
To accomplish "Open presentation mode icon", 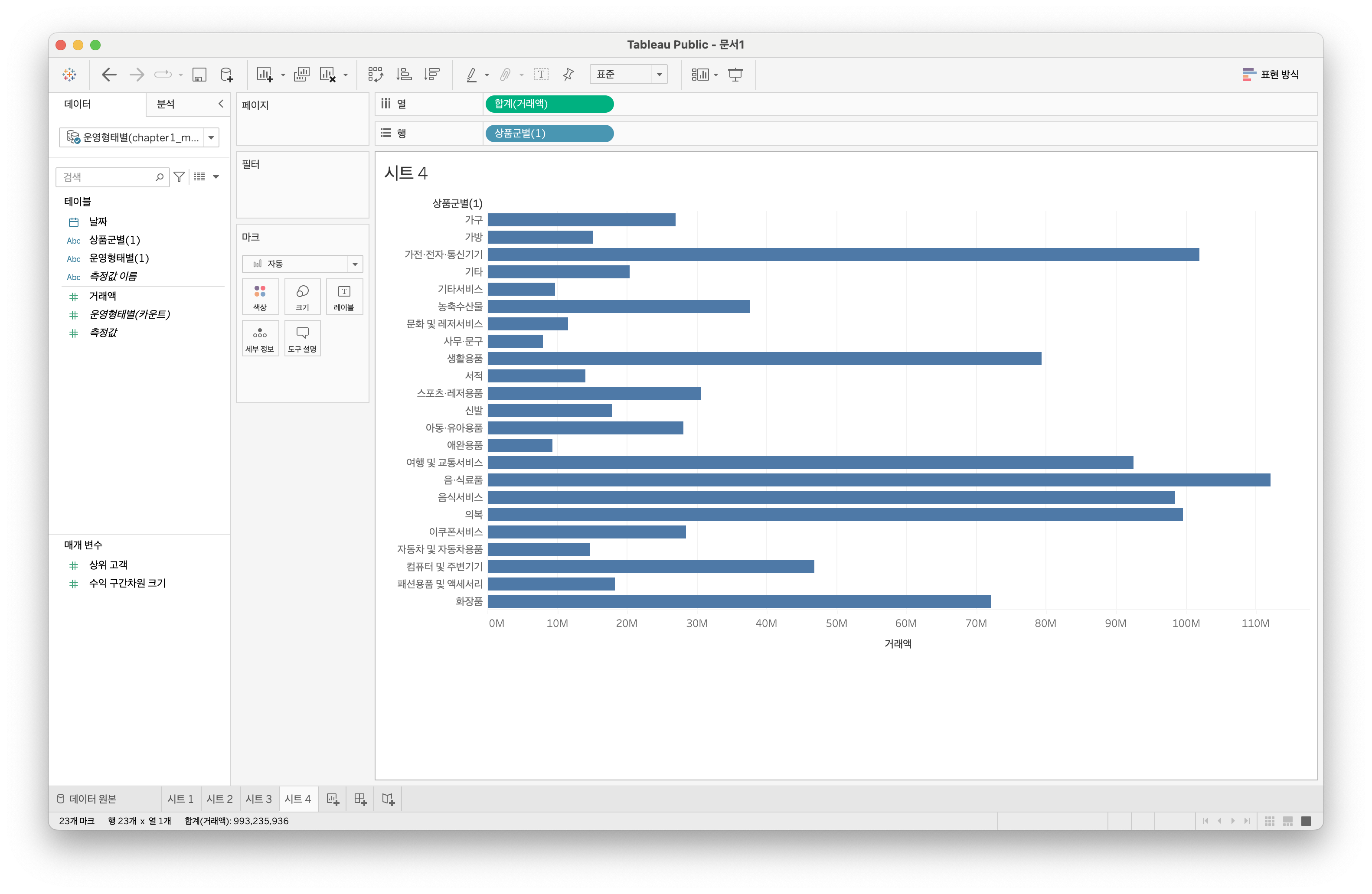I will pos(735,75).
